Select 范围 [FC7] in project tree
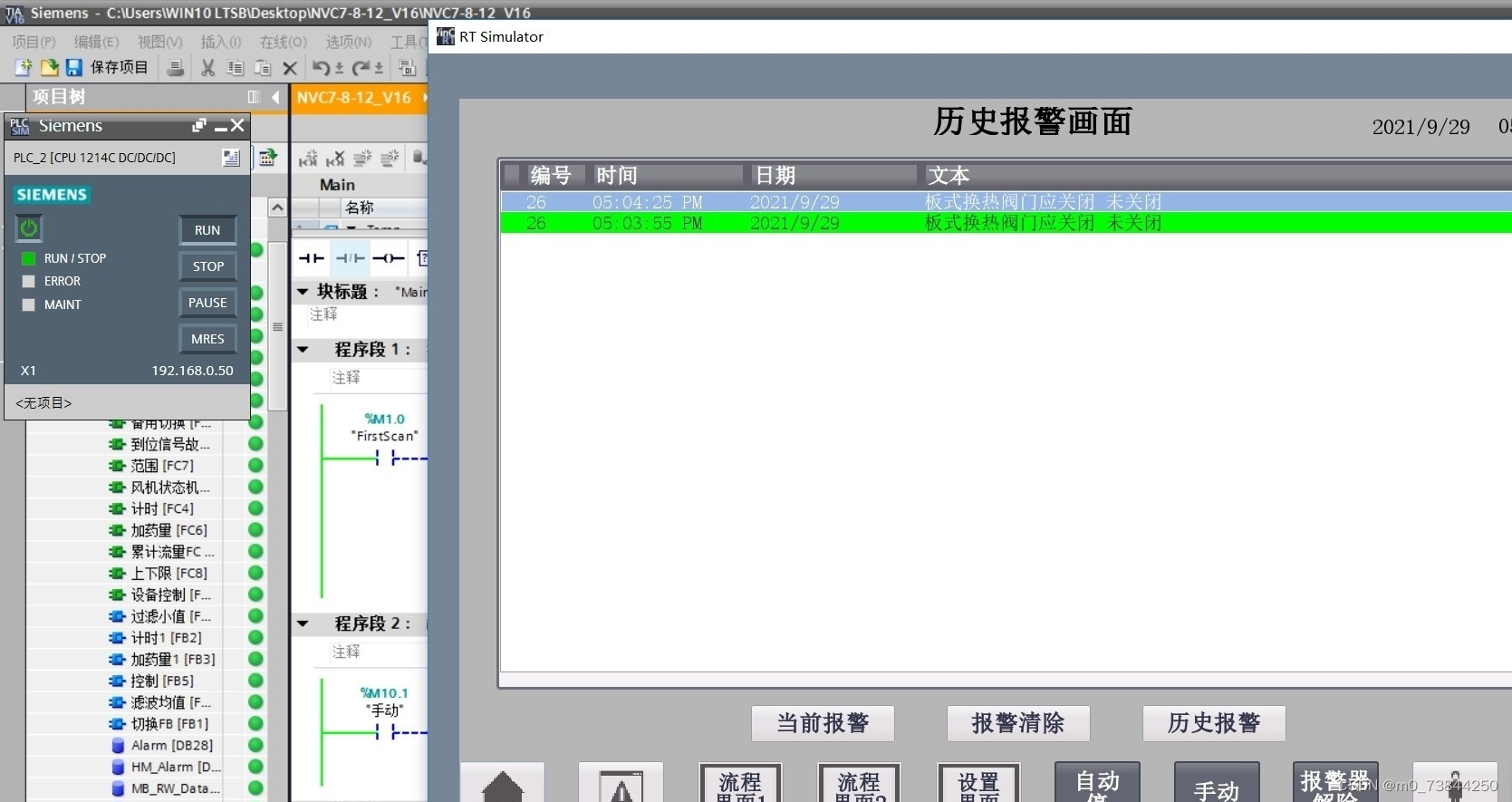This screenshot has width=1512, height=802. pyautogui.click(x=162, y=466)
